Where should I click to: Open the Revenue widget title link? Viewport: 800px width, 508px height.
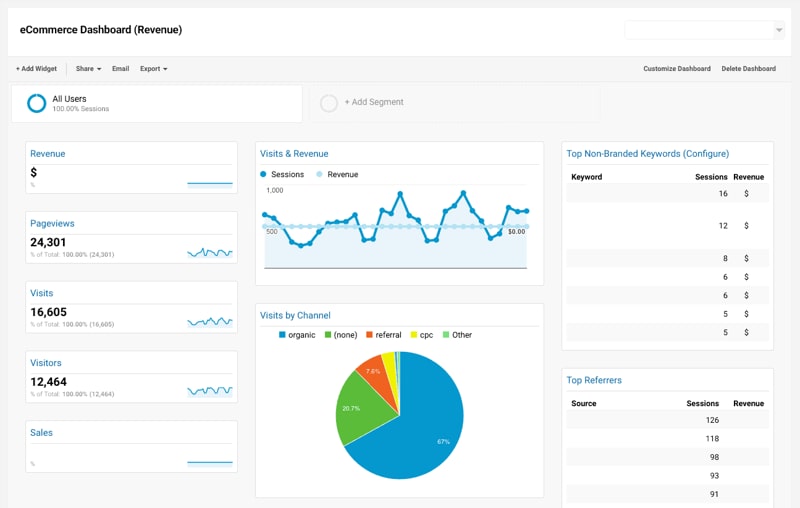click(47, 154)
